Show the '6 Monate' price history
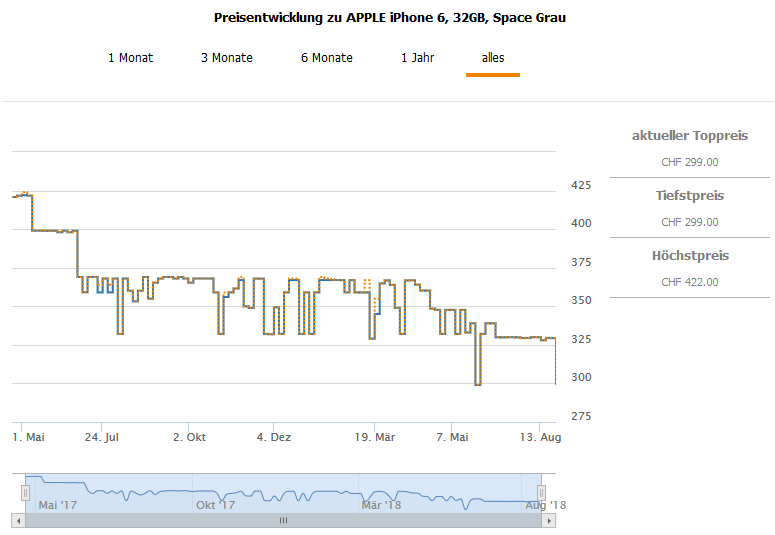775x535 pixels. (x=326, y=58)
